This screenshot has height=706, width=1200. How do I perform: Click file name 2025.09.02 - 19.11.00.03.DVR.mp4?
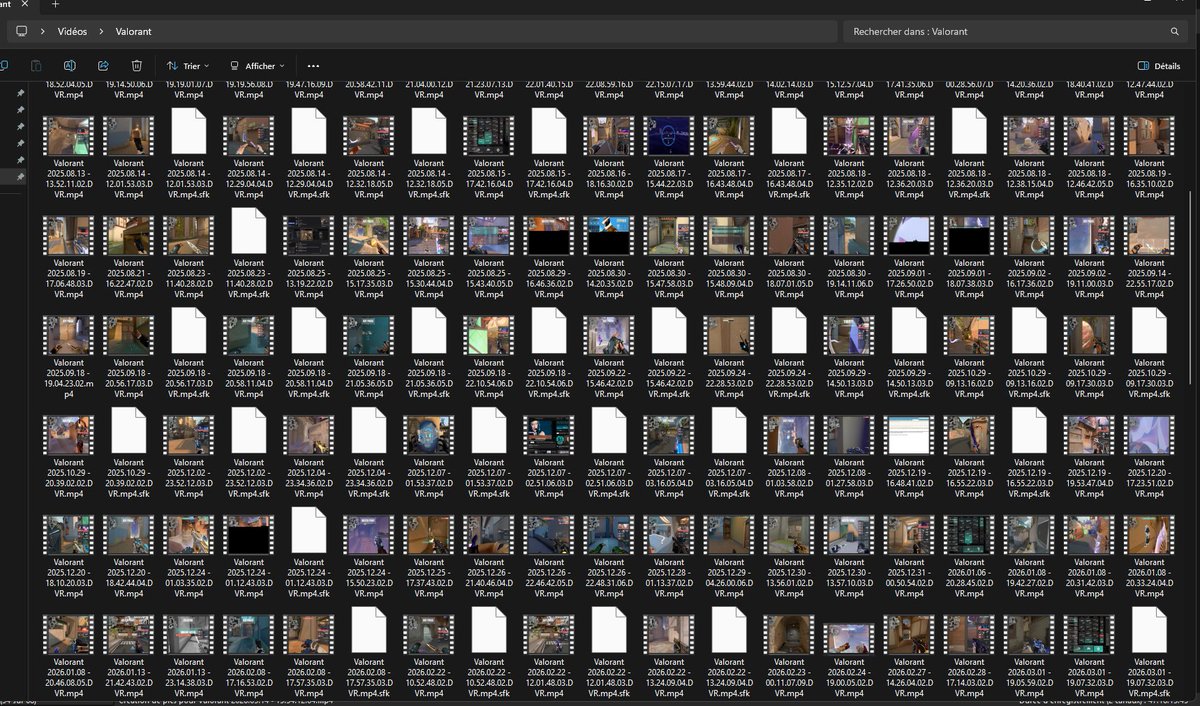(1089, 278)
